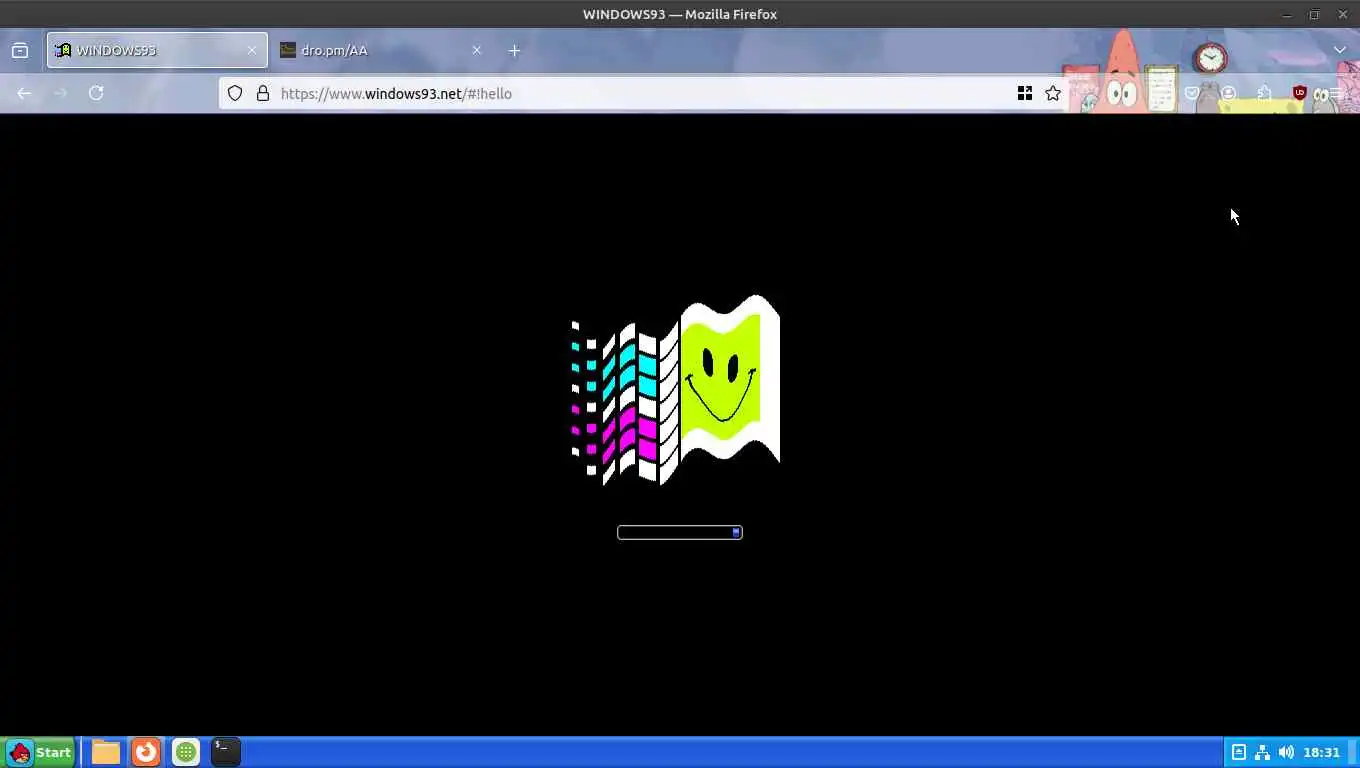Click the show desktop strip at taskbar end
This screenshot has height=768, width=1360.
pos(1354,752)
